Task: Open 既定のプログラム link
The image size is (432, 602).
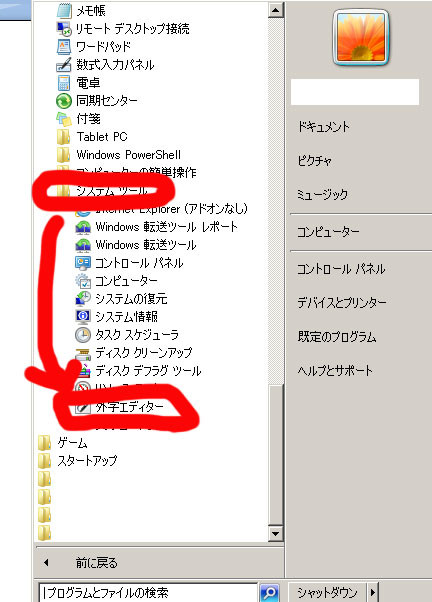Action: pyautogui.click(x=337, y=337)
